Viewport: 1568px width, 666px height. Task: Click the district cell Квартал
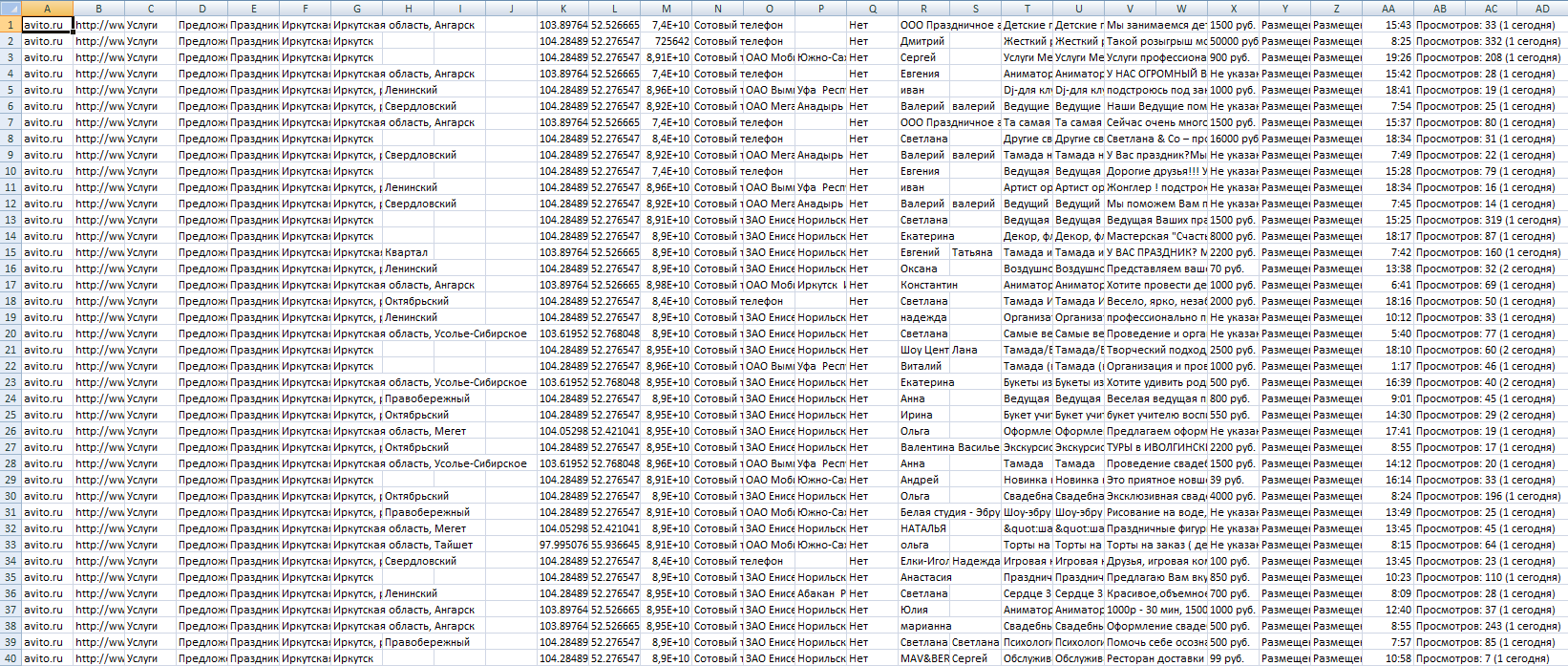(408, 252)
